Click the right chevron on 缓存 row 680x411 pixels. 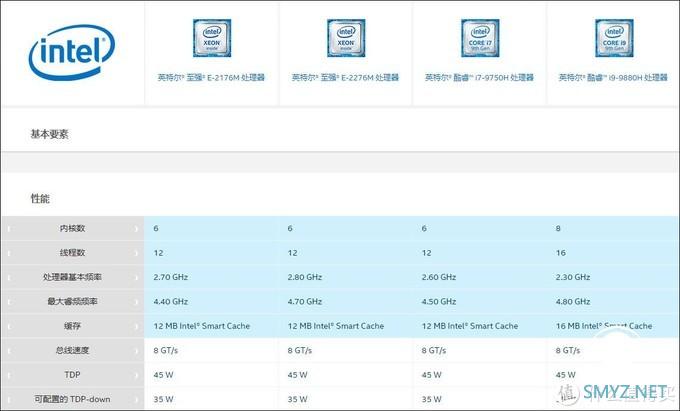tap(136, 326)
